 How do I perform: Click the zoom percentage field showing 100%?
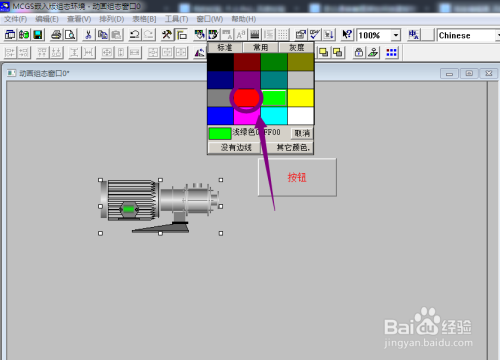click(x=373, y=35)
